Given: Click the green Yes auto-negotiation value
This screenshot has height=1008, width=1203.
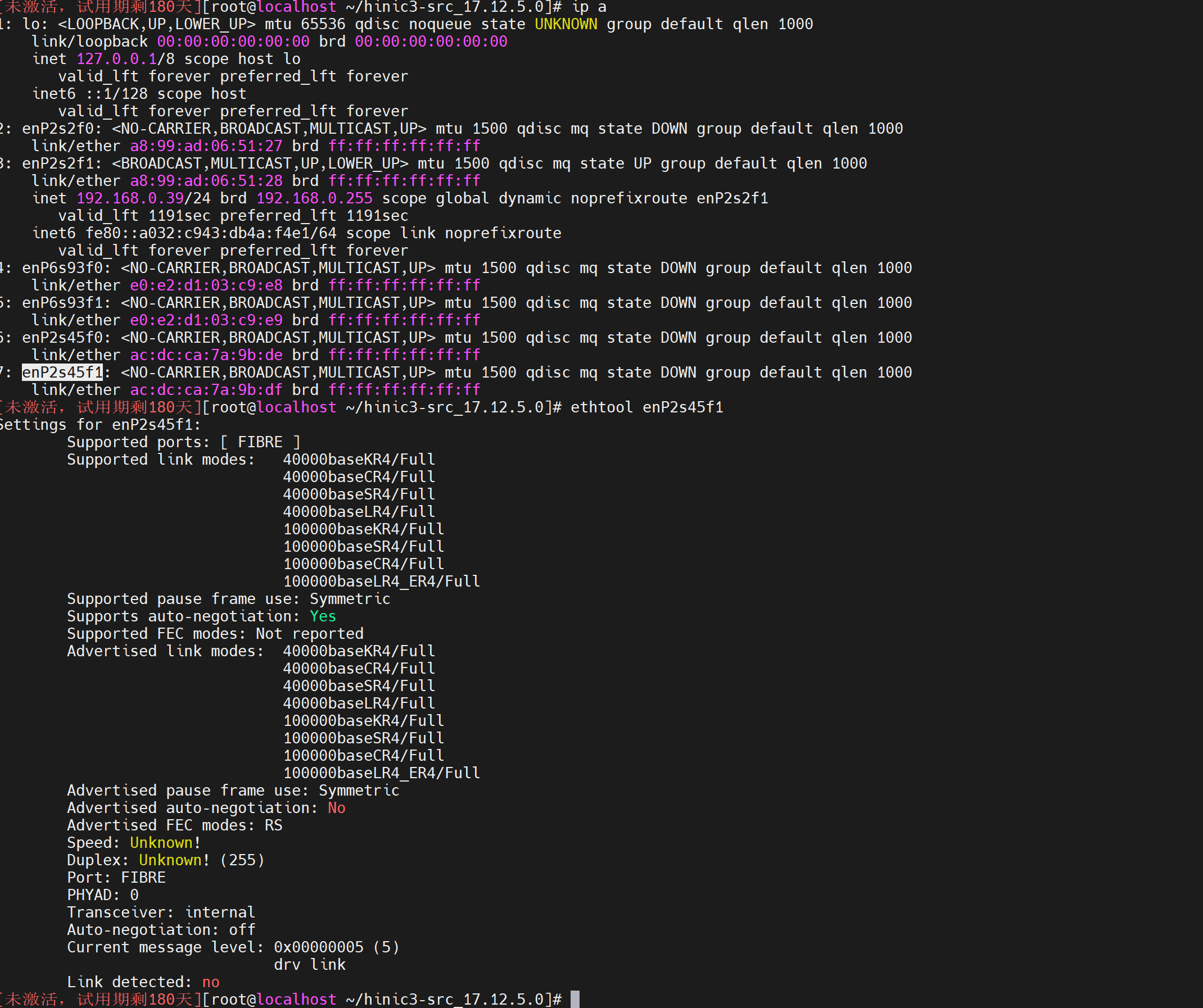Looking at the screenshot, I should pyautogui.click(x=323, y=616).
